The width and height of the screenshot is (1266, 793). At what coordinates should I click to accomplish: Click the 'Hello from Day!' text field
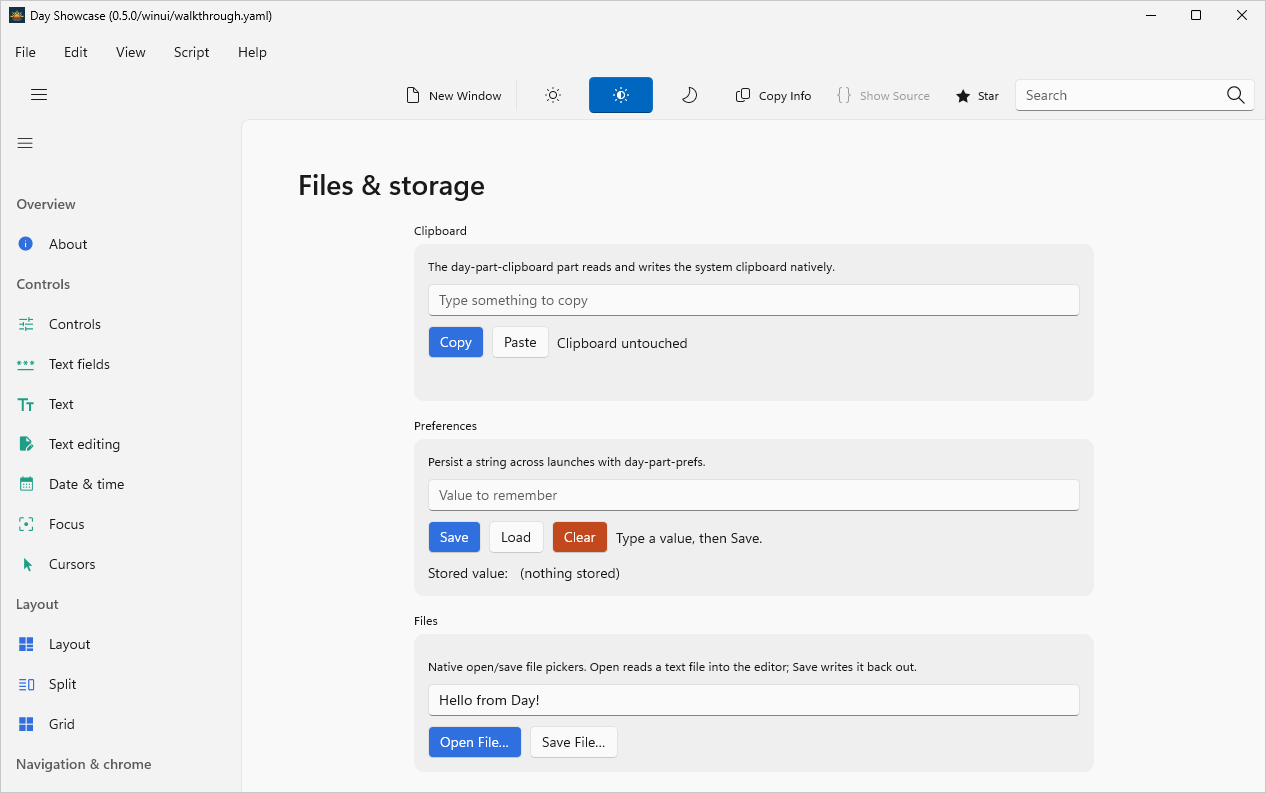pos(754,700)
